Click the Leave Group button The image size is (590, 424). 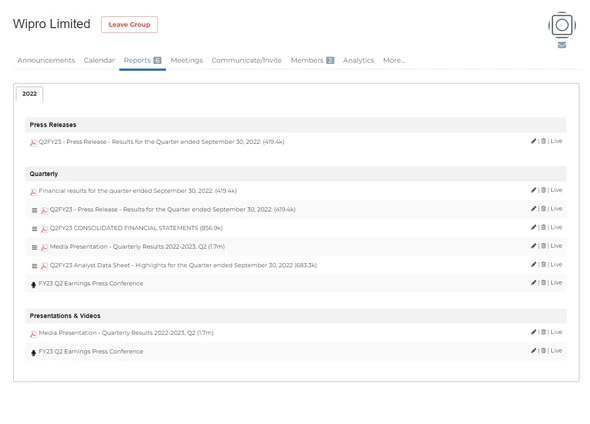pos(129,24)
